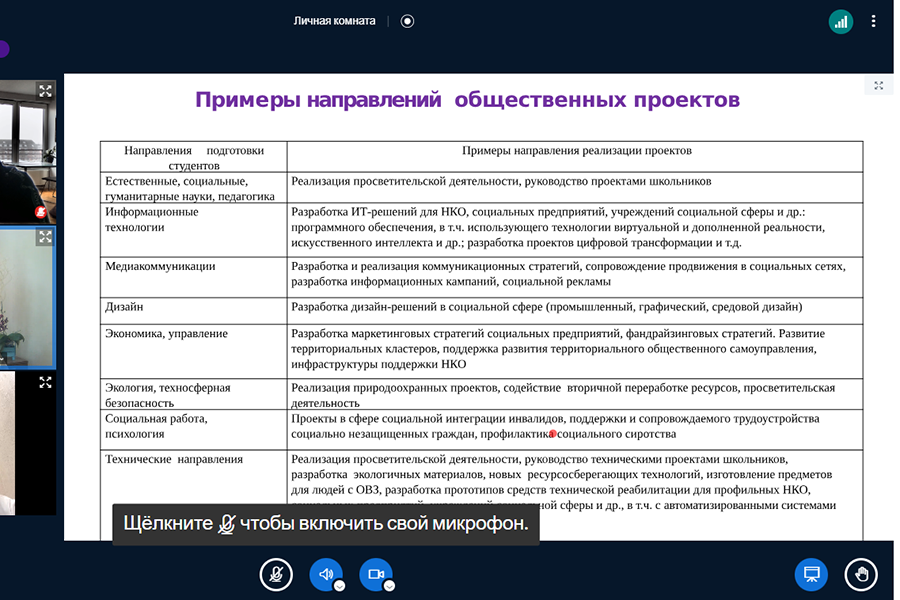Open the three-dot options menu
The image size is (900, 600).
pos(873,21)
